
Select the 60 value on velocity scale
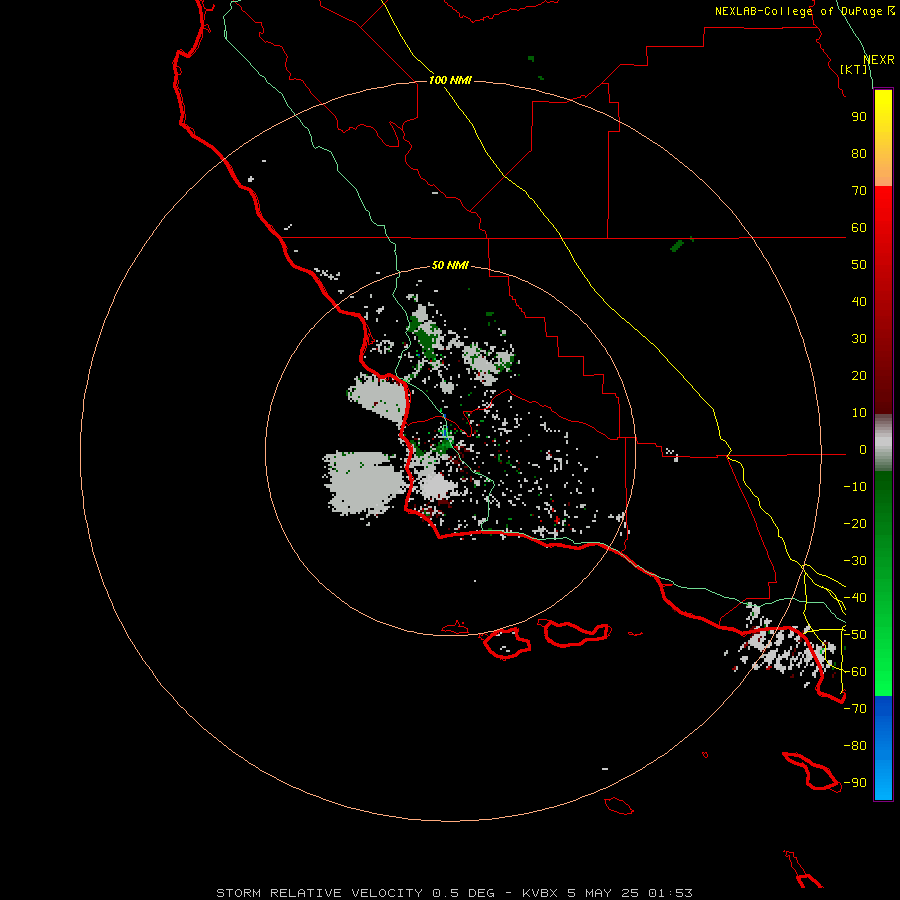point(859,228)
